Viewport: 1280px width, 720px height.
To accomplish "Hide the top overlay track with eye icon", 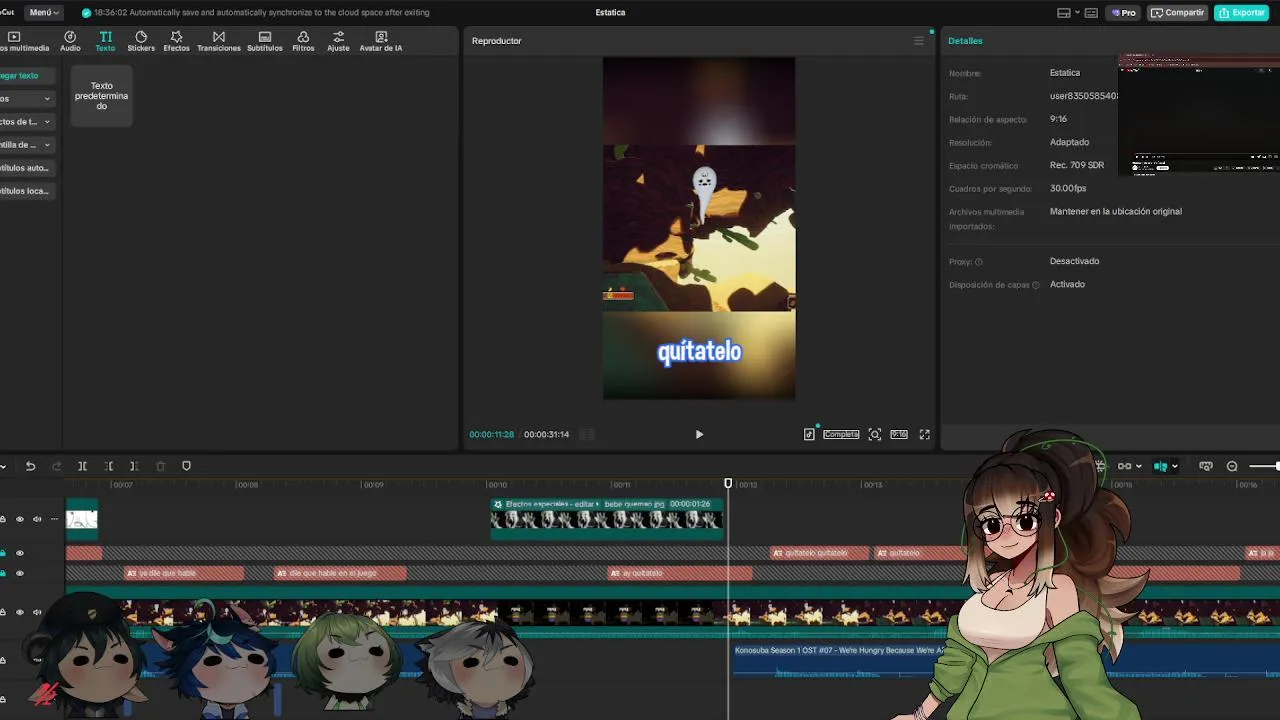I will tap(19, 519).
